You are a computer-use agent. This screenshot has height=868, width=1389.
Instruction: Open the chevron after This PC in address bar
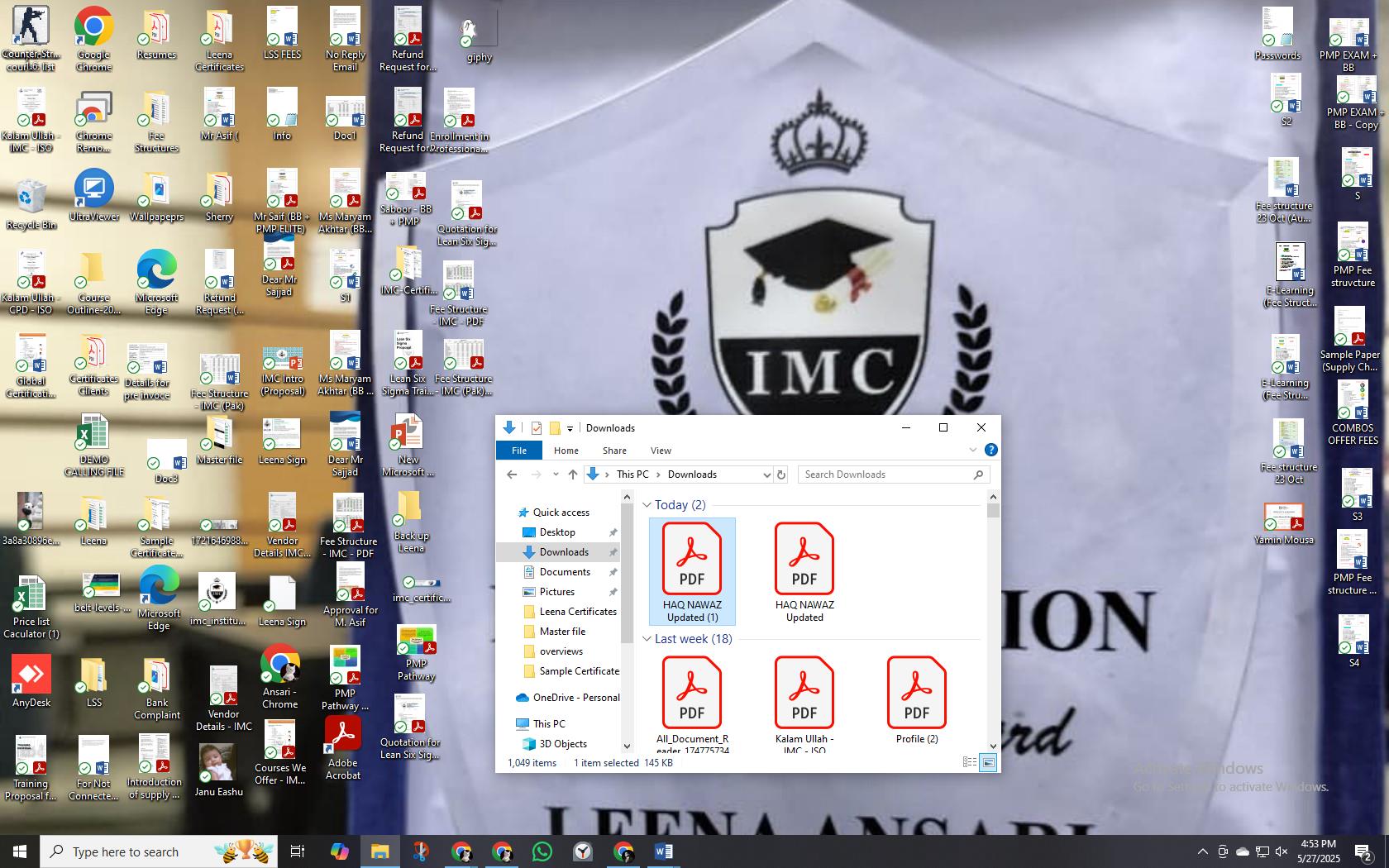pos(658,475)
